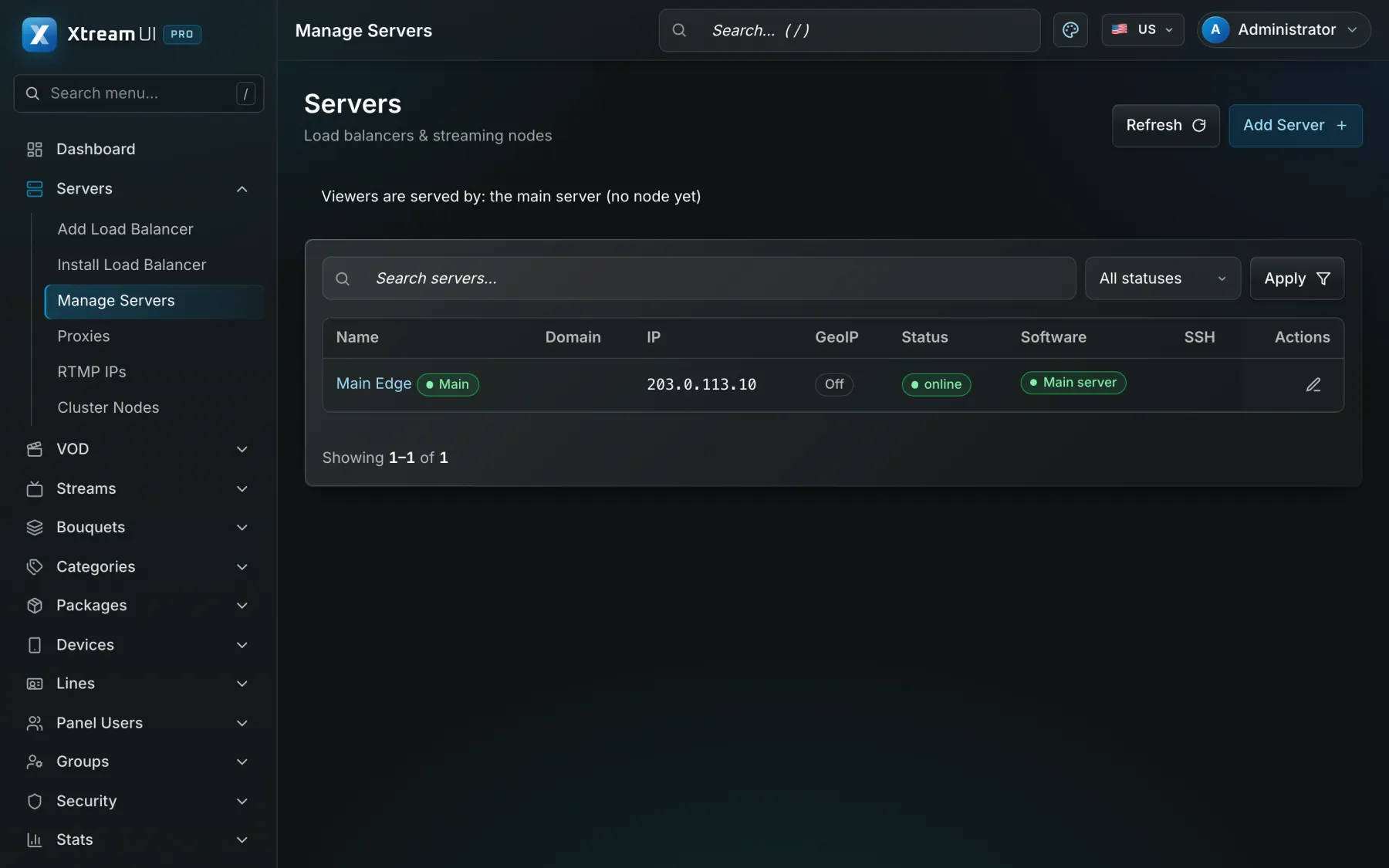This screenshot has width=1389, height=868.
Task: Expand the VOD menu chevron
Action: [x=242, y=449]
